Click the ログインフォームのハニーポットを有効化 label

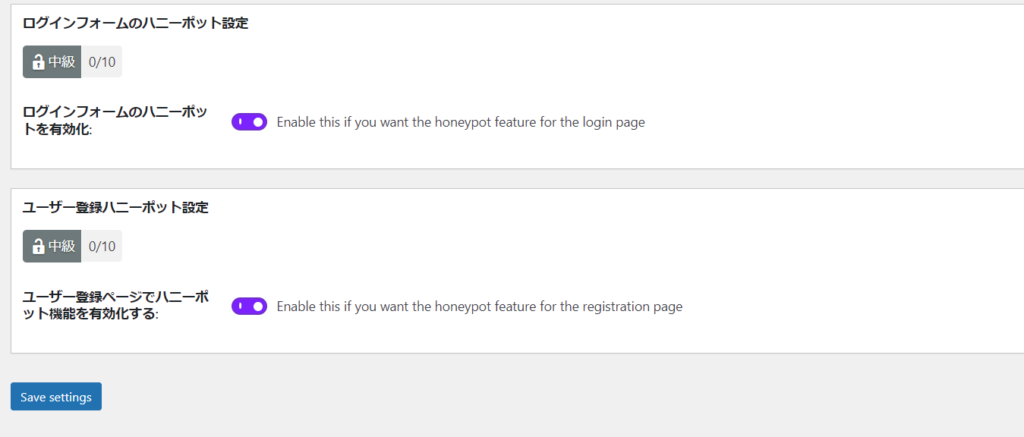point(115,122)
